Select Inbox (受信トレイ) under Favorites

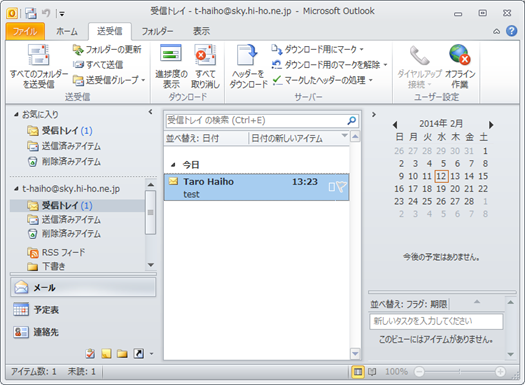click(59, 131)
